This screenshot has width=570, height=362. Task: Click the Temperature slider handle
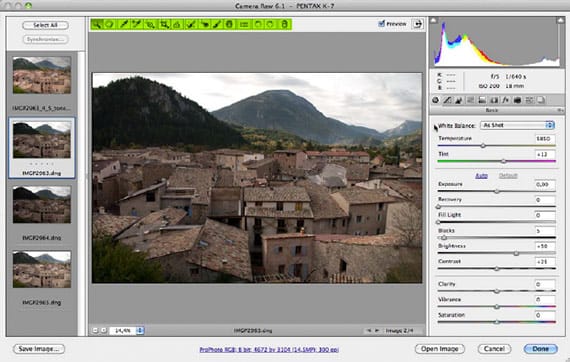[483, 146]
